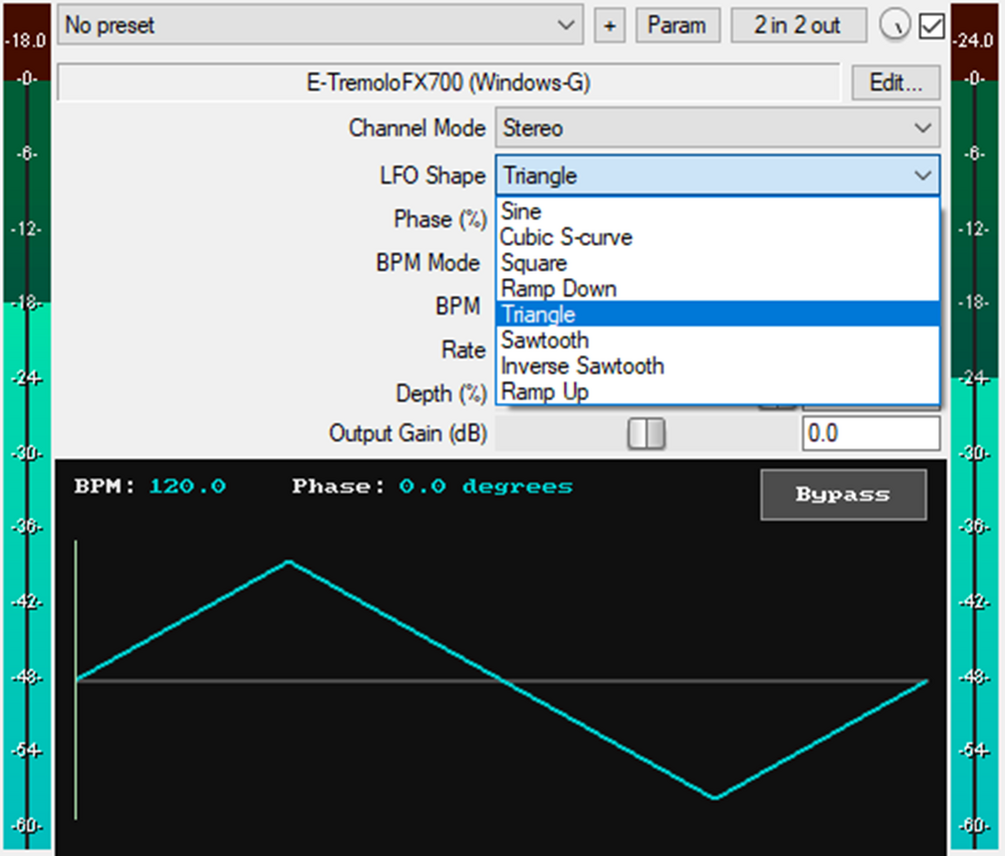Screen dimensions: 1005x856
Task: Click the Output Gain value field 0.0
Action: pos(870,434)
